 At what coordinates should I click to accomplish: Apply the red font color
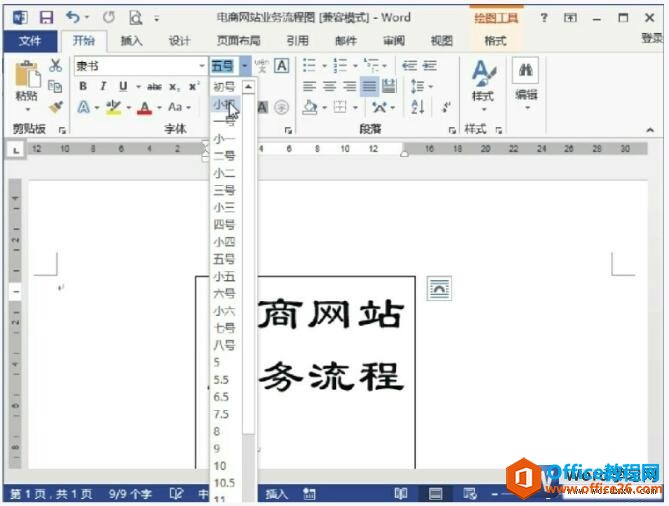(x=145, y=108)
